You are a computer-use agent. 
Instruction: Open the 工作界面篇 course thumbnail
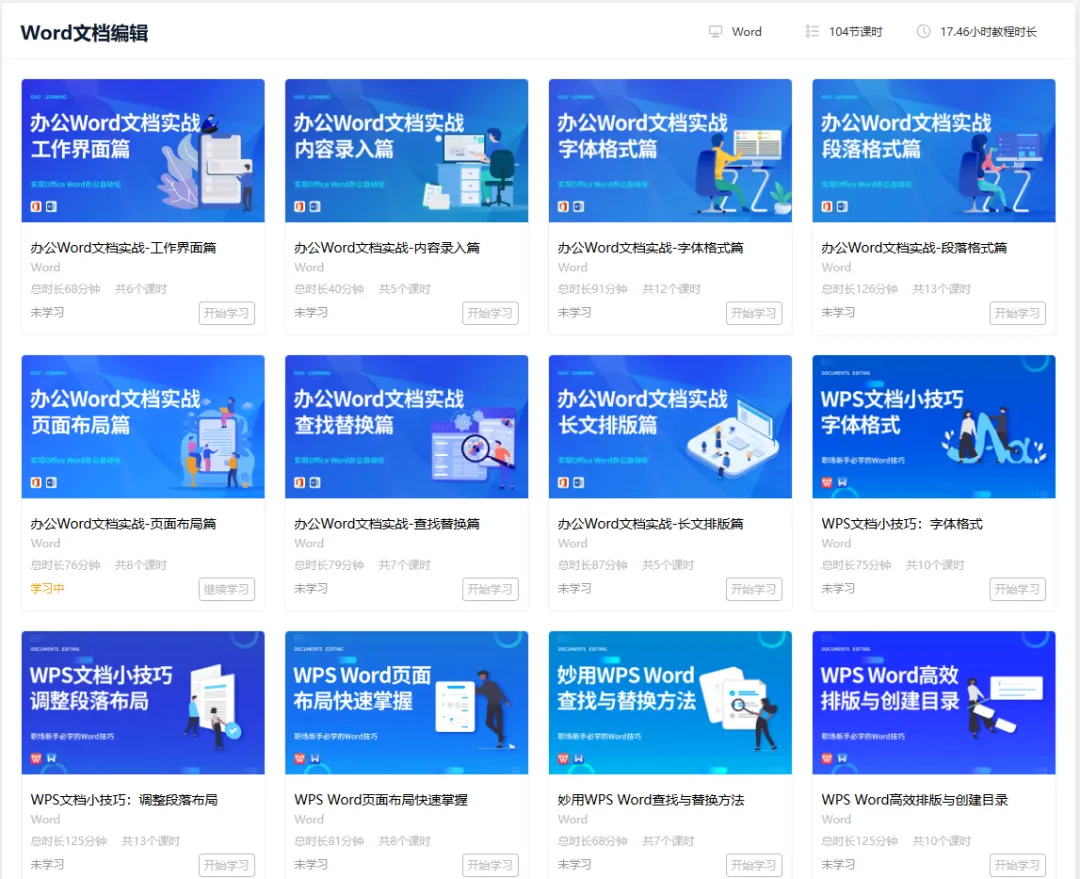pos(143,150)
